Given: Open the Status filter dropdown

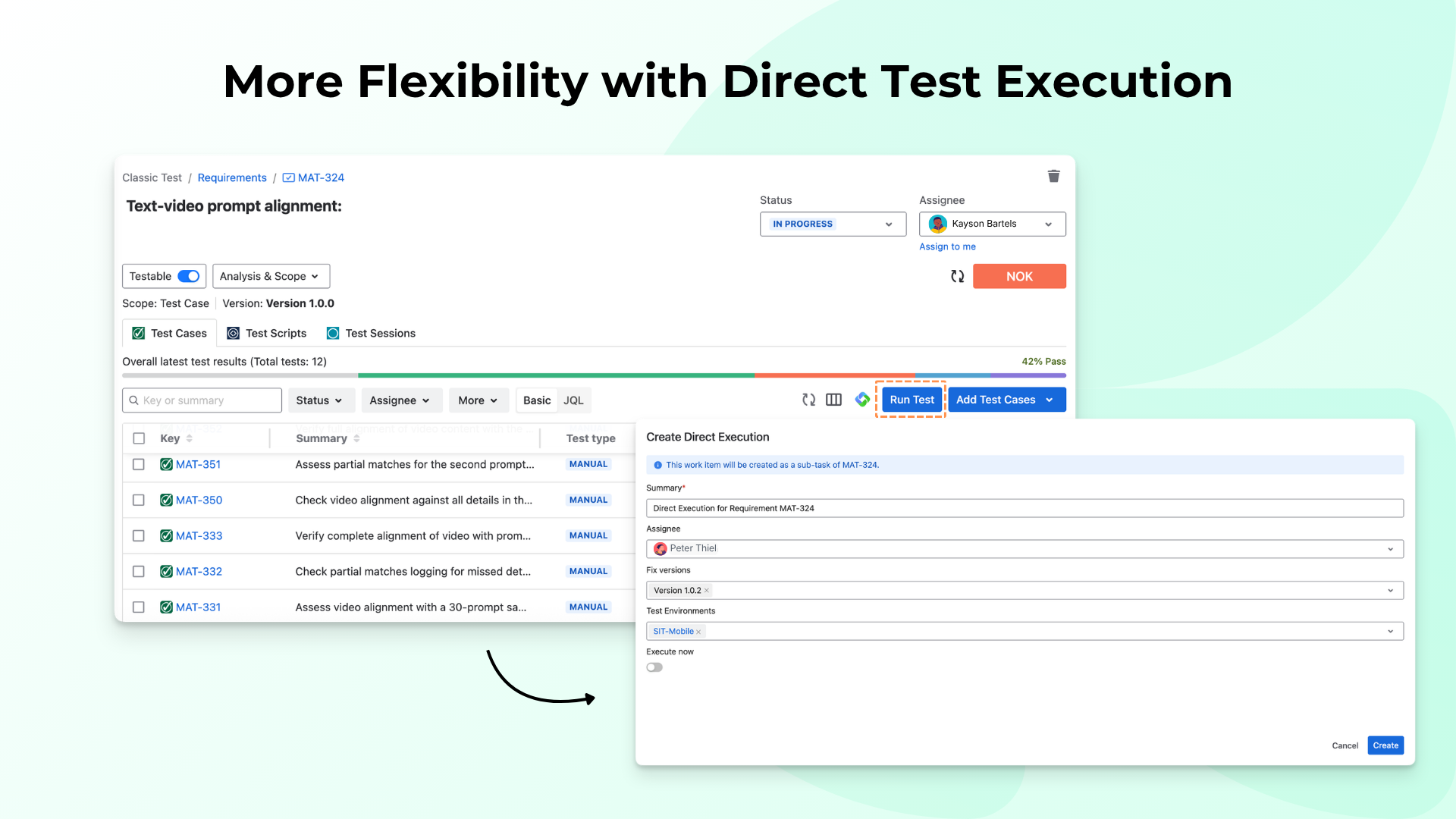Looking at the screenshot, I should coord(321,400).
